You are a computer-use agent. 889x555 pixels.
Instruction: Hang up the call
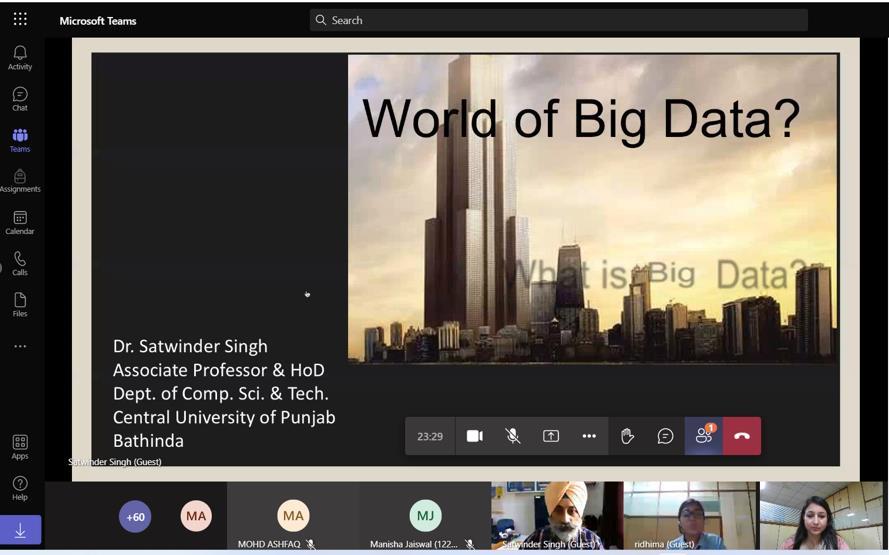click(x=742, y=436)
